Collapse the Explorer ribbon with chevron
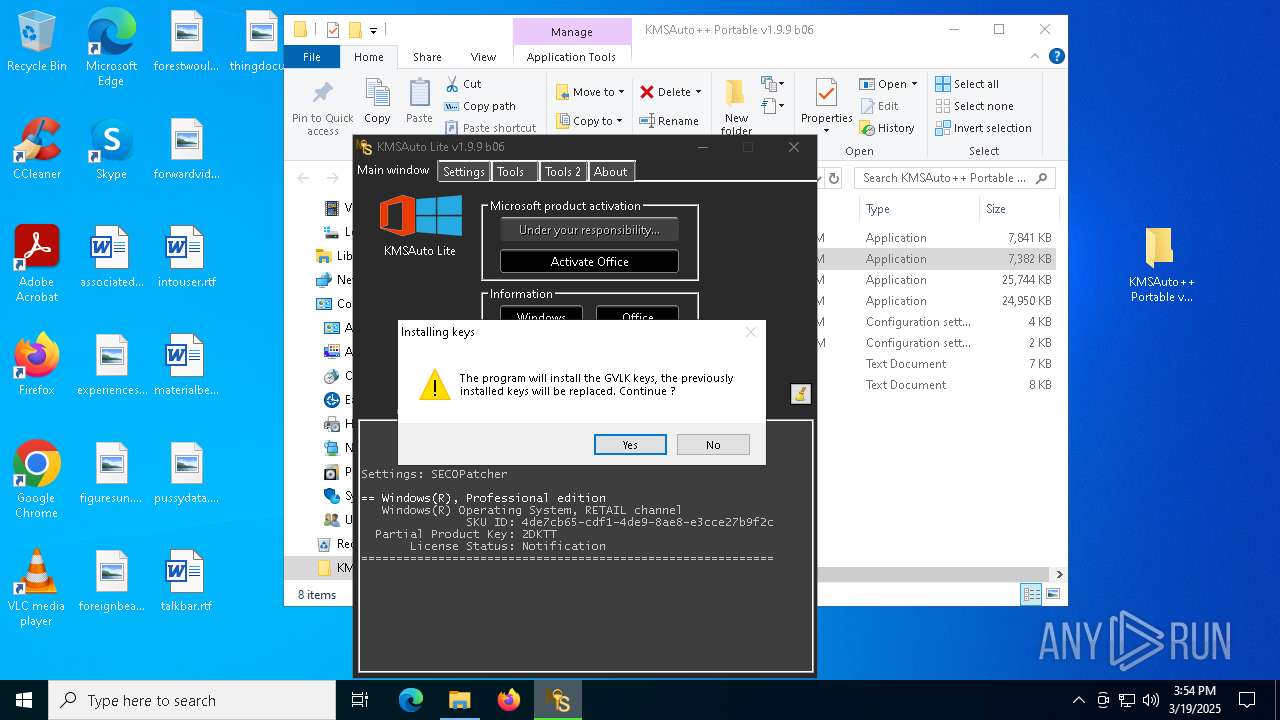Screen dimensions: 1280x720 [1036, 57]
